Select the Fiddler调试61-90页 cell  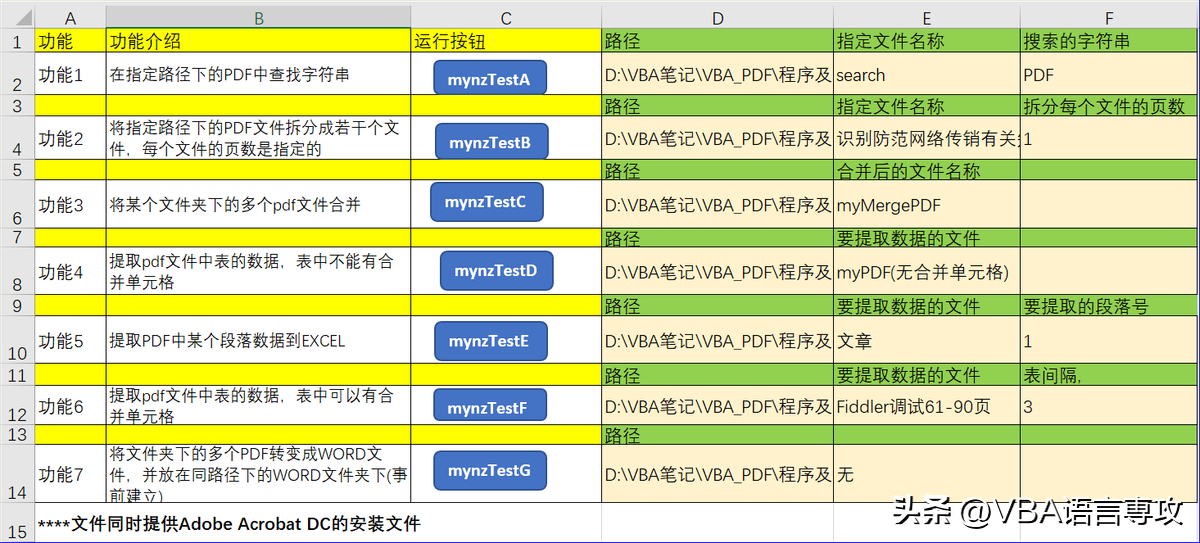click(927, 405)
